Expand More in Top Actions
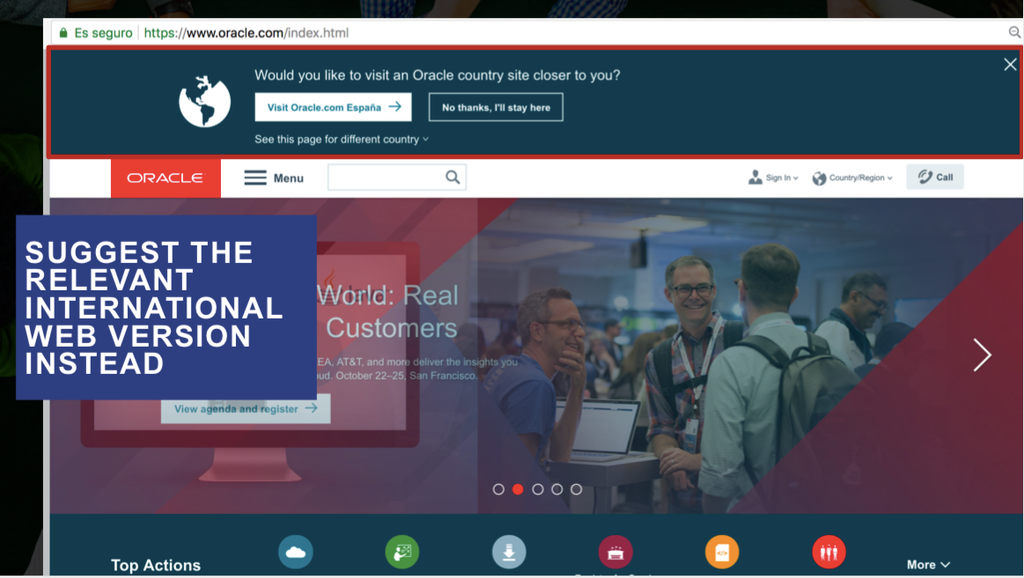The image size is (1024, 578). [x=928, y=564]
